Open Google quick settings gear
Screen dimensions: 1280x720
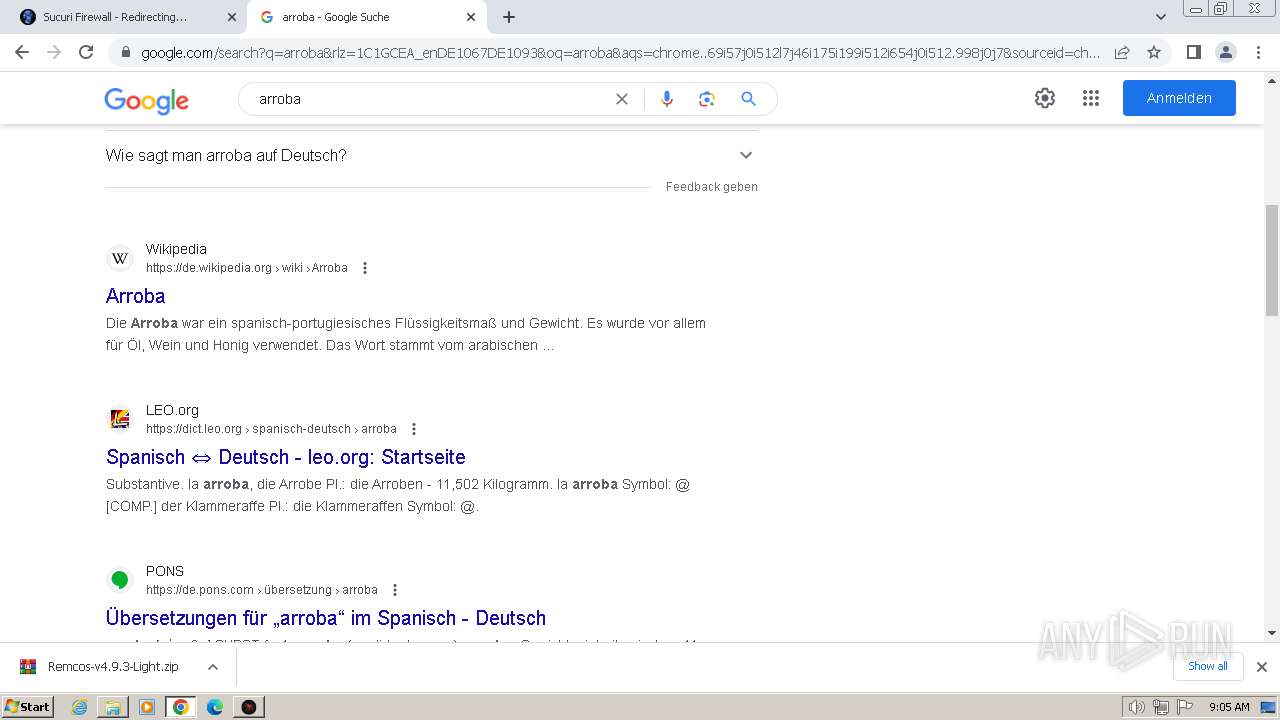tap(1045, 98)
